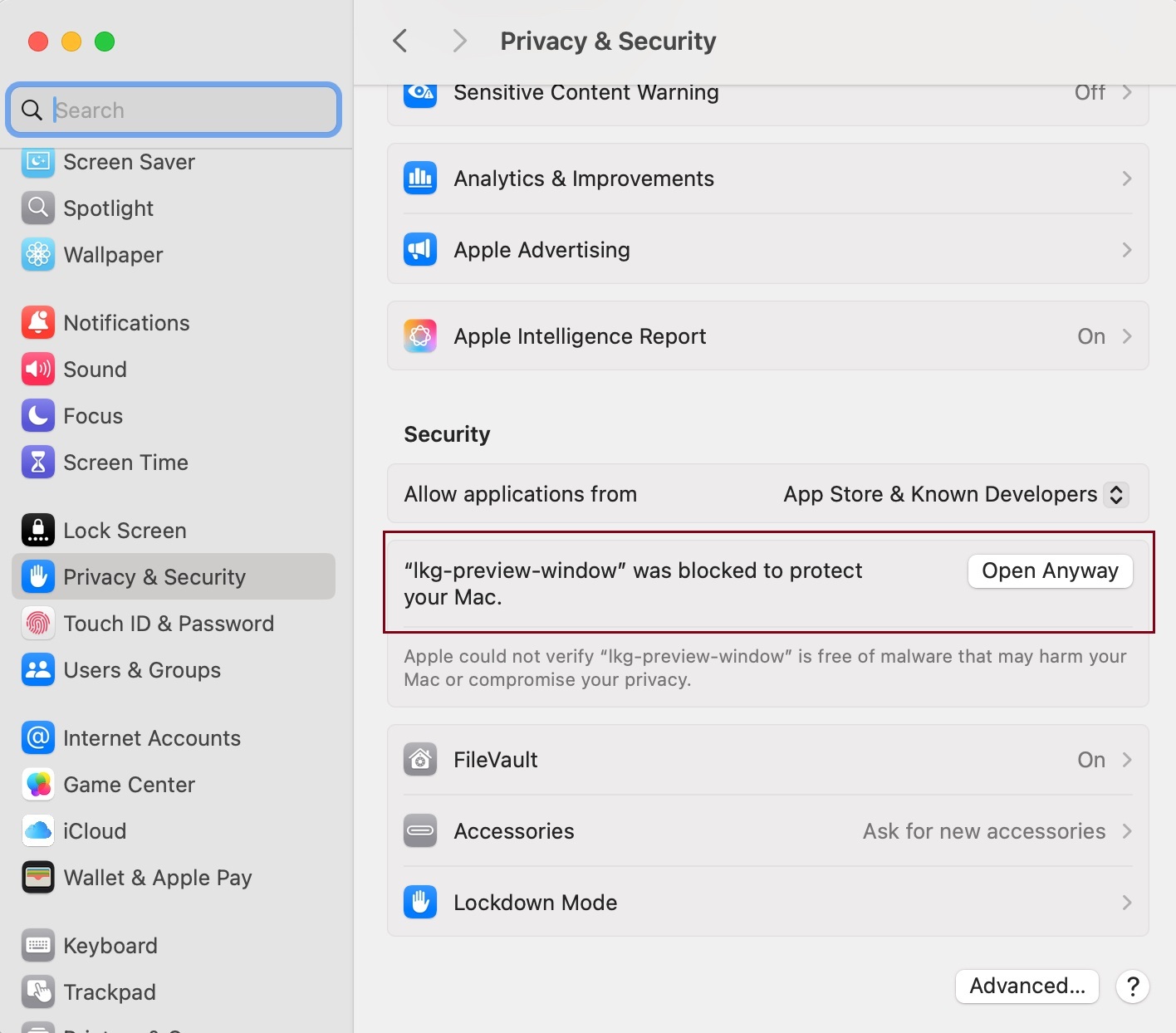Image resolution: width=1176 pixels, height=1033 pixels.
Task: Click the Open Anyway button
Action: pyautogui.click(x=1050, y=571)
